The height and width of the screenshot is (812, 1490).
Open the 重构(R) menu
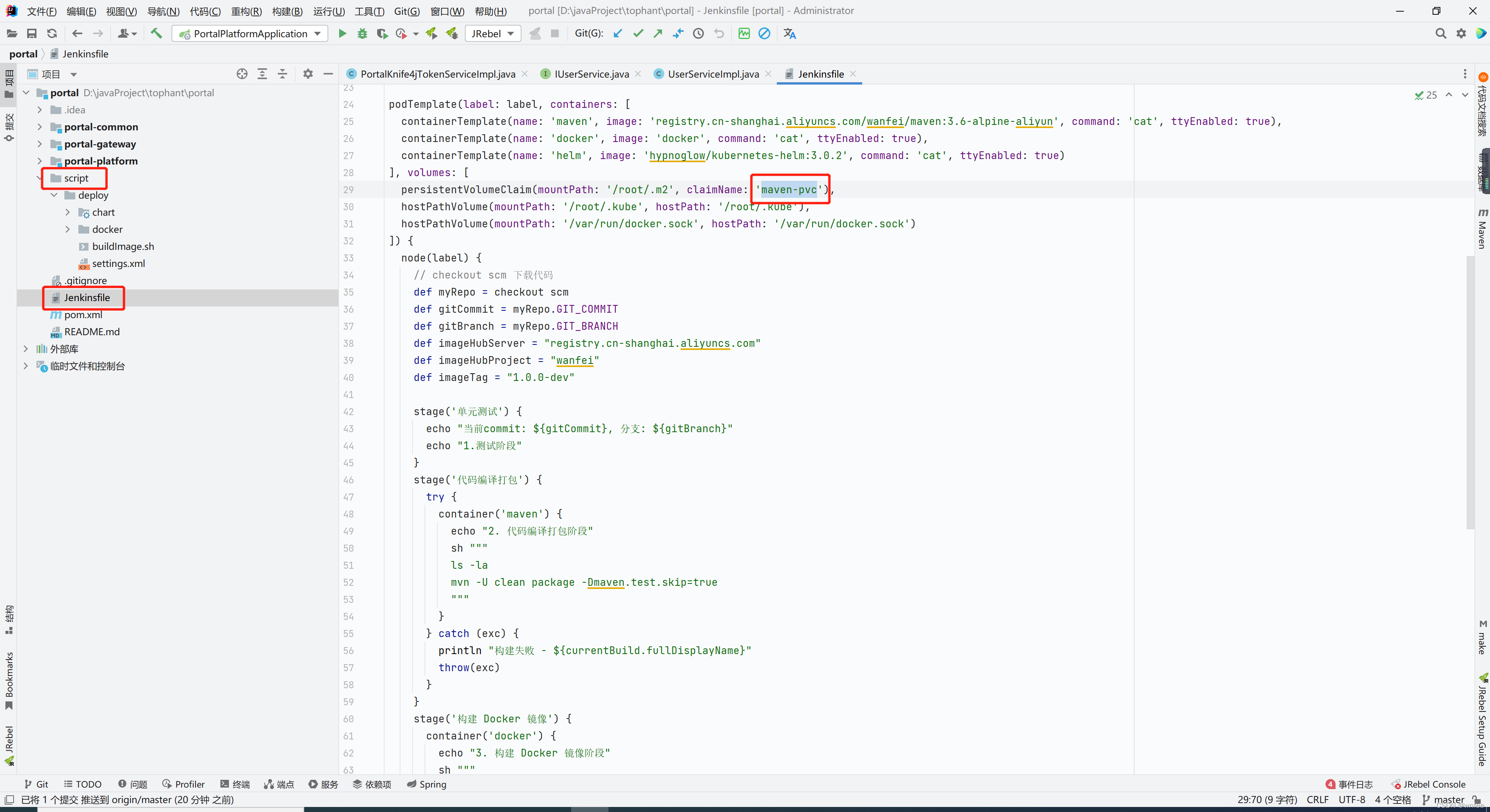tap(246, 11)
